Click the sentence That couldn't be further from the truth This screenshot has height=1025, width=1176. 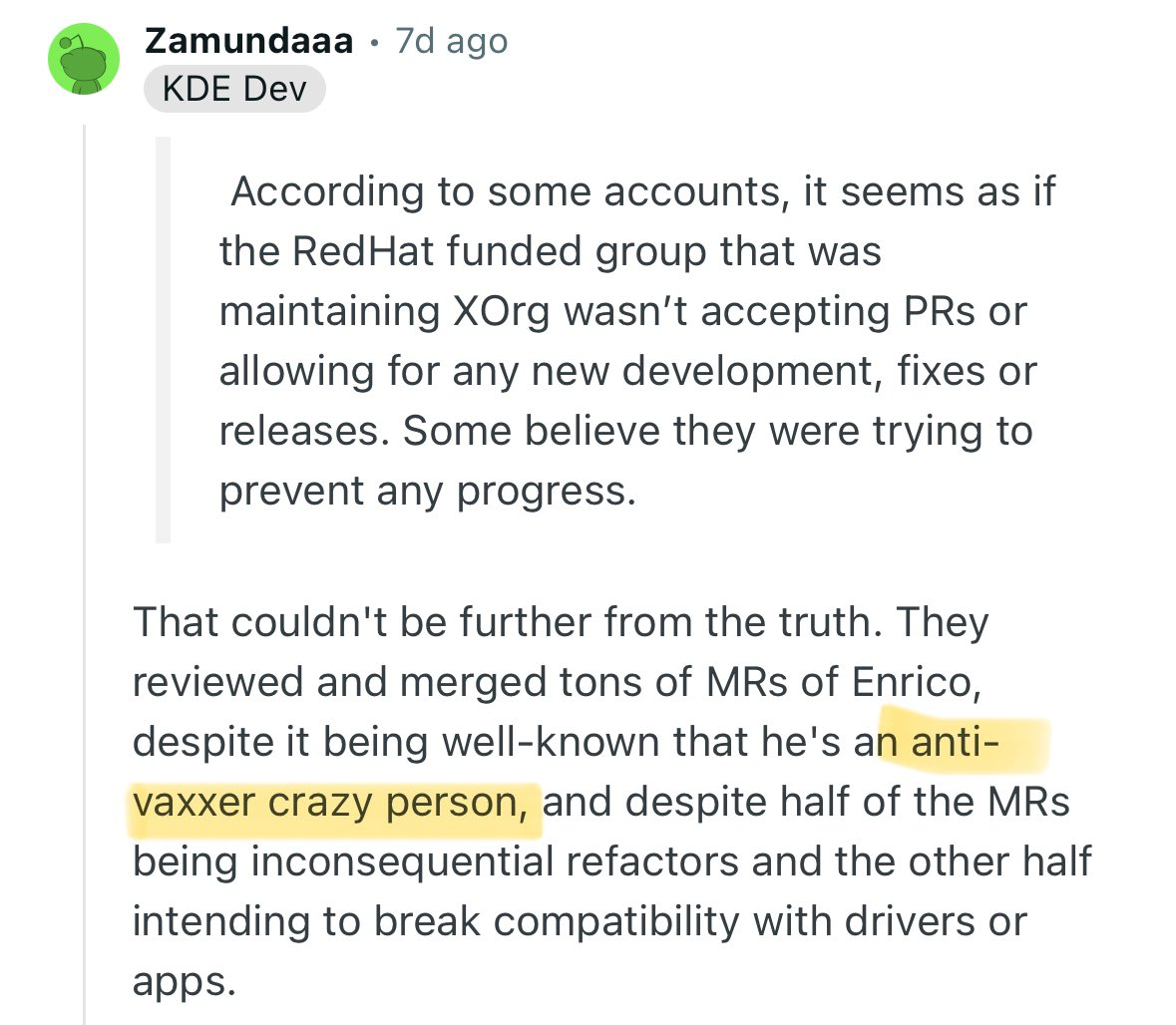[x=508, y=622]
